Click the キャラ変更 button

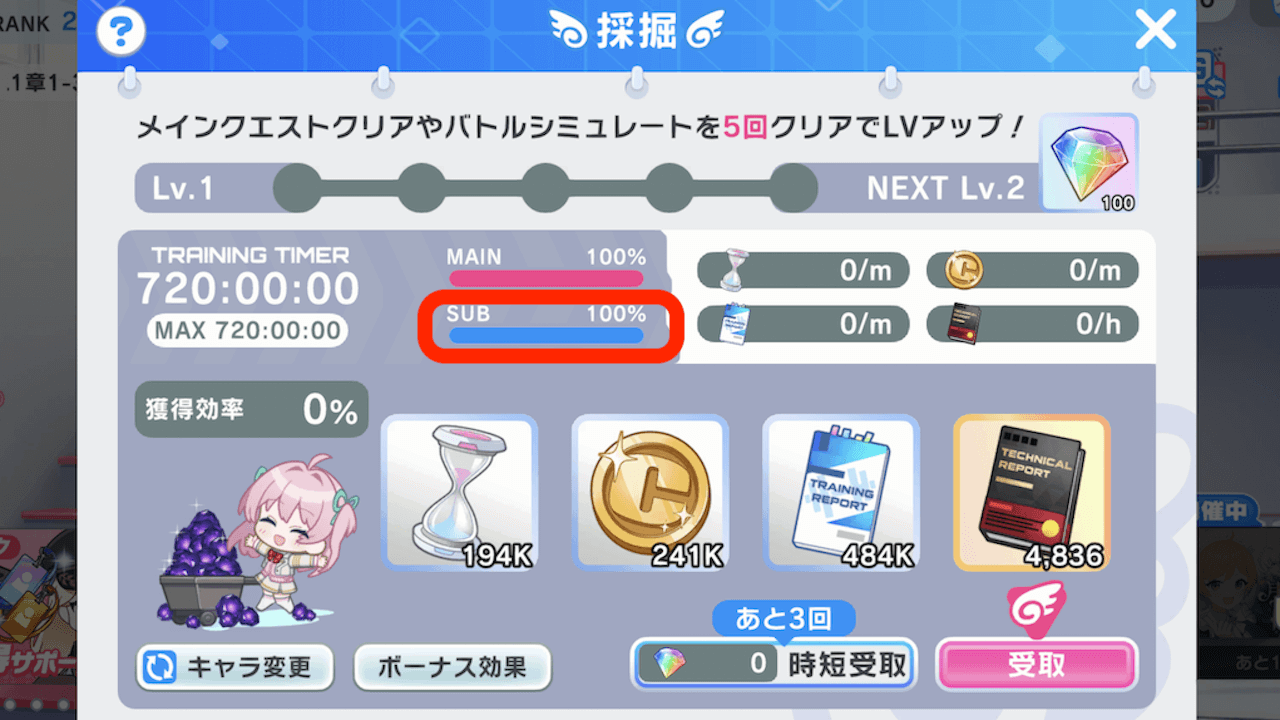(235, 667)
